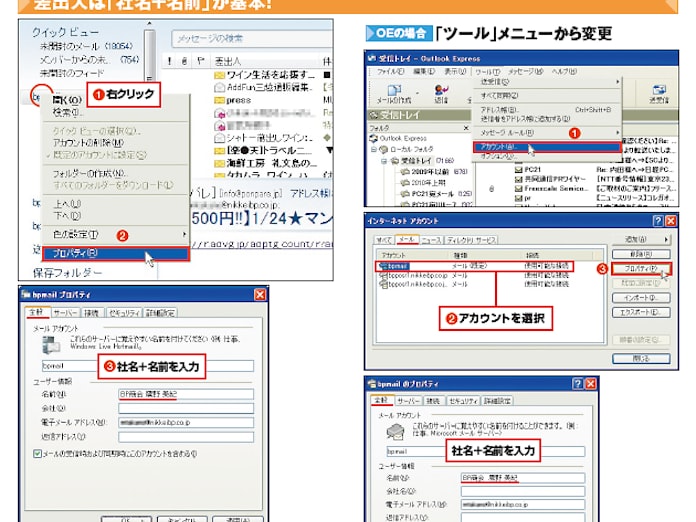Click the プロパティ button in インターネット アカウント
Screen dimensions: 696x522
(x=641, y=269)
